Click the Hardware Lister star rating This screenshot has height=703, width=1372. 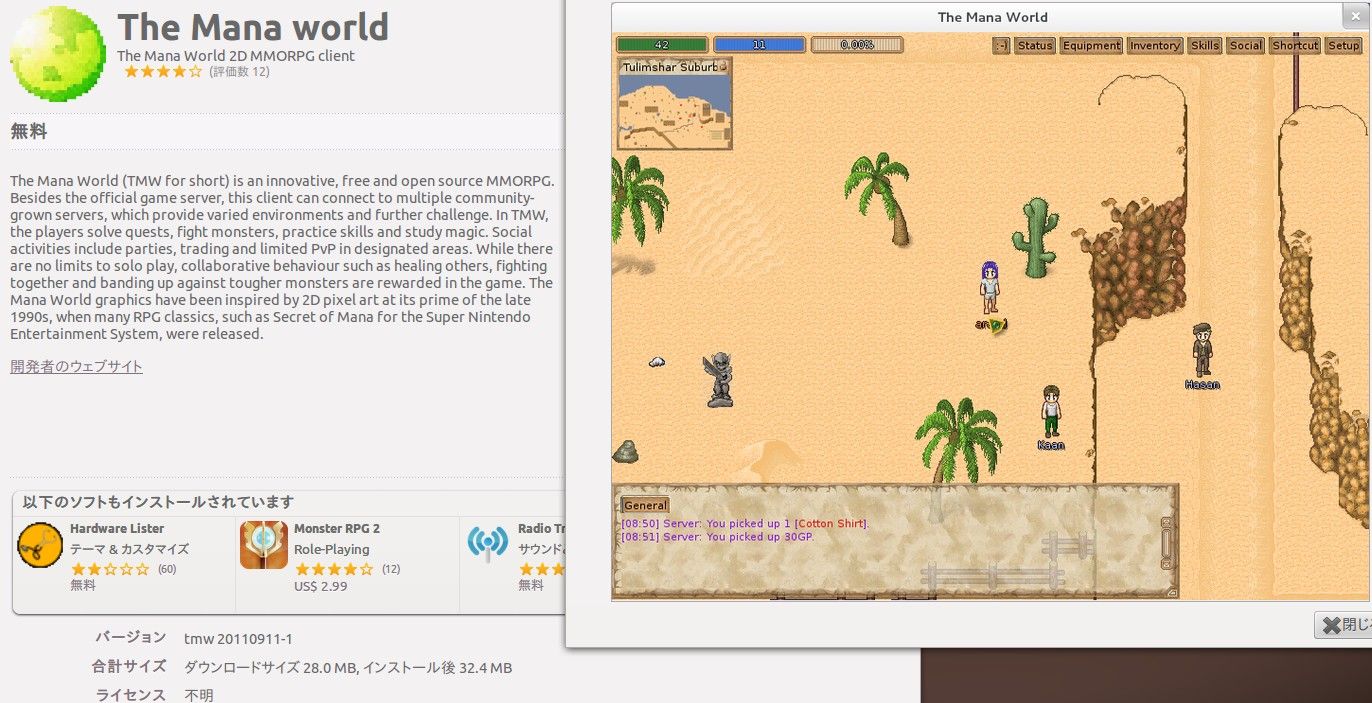click(110, 569)
